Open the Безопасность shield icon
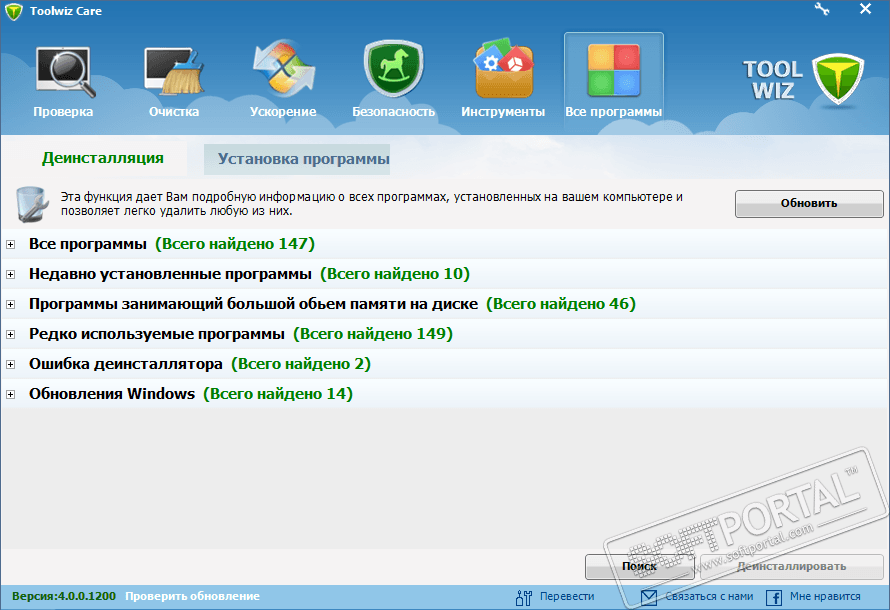This screenshot has height=610, width=890. (393, 68)
